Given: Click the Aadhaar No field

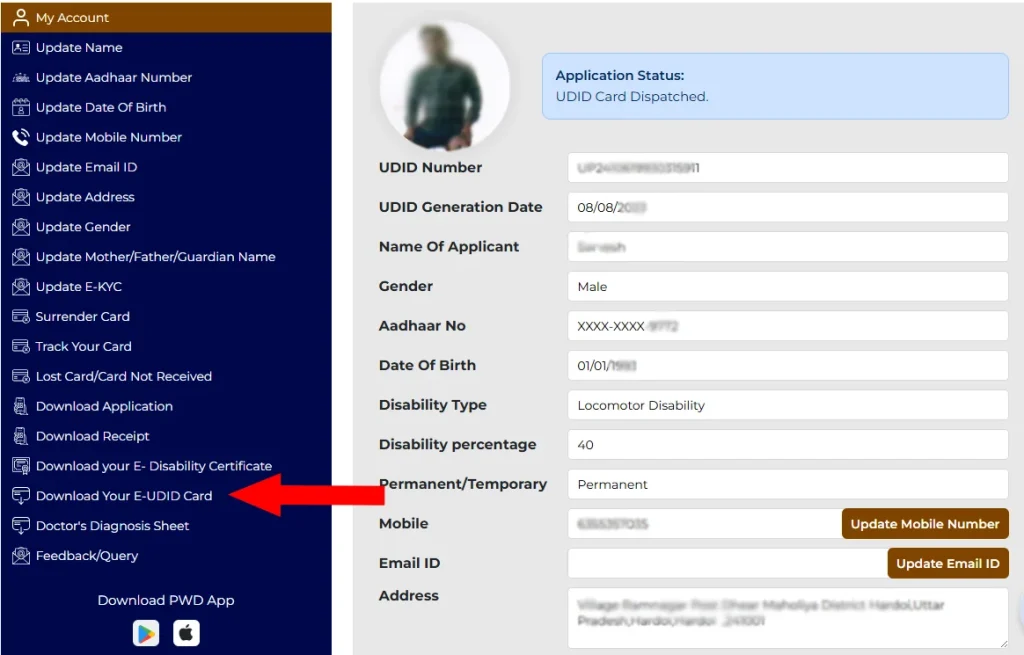Looking at the screenshot, I should (788, 326).
